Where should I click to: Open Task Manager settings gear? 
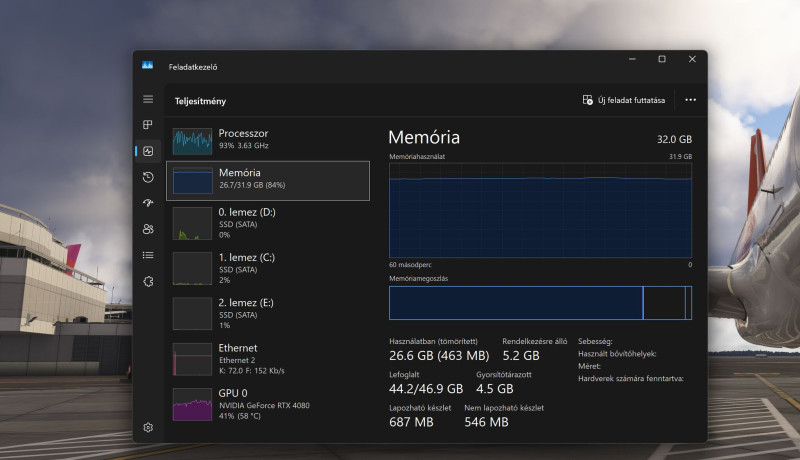148,427
